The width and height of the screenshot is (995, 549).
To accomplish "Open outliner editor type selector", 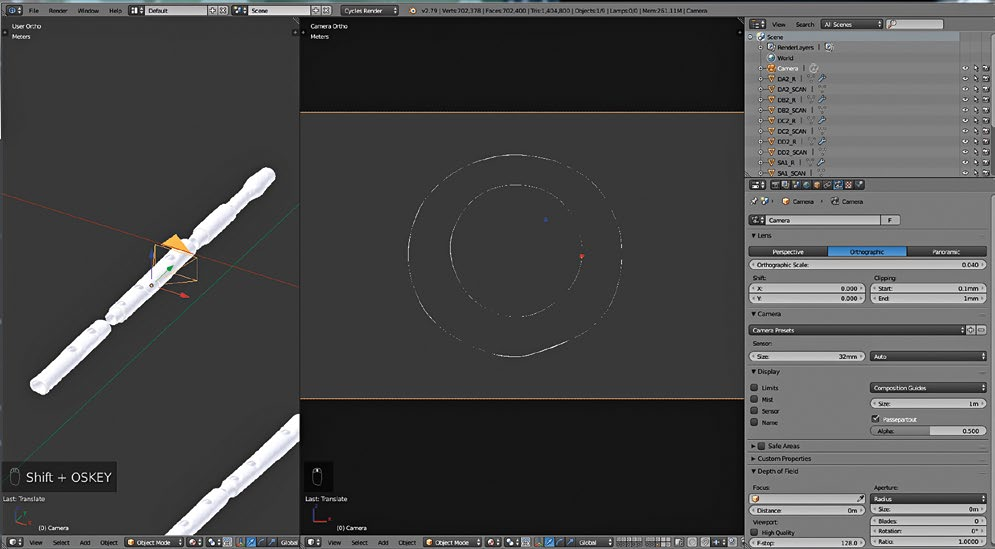I will pos(758,24).
